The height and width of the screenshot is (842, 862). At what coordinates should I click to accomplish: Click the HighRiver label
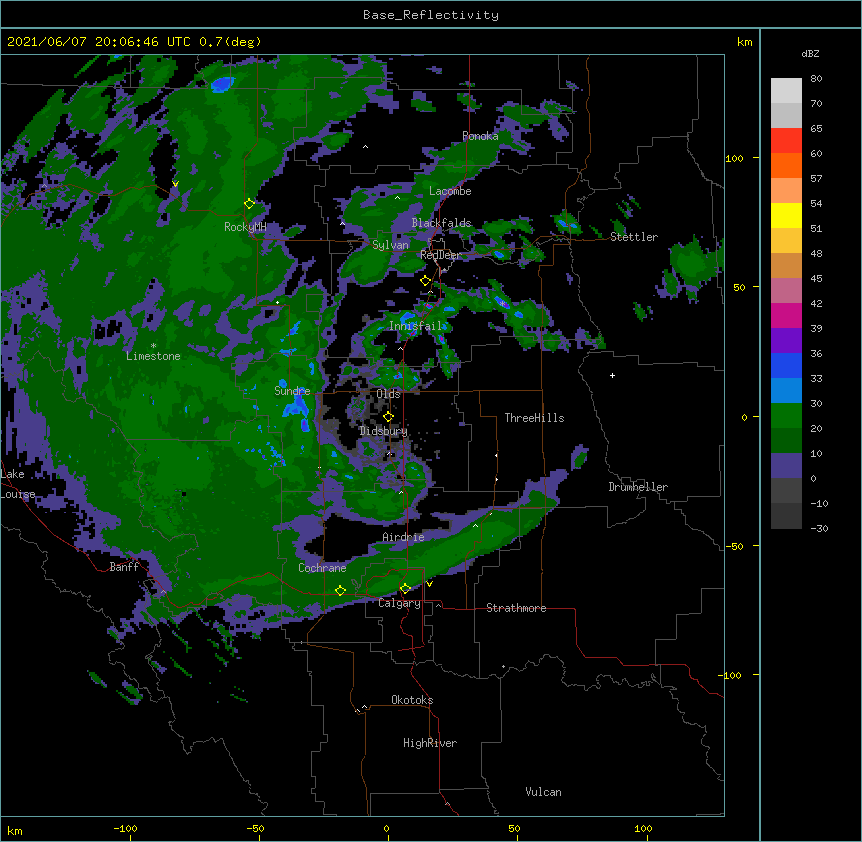pyautogui.click(x=430, y=743)
